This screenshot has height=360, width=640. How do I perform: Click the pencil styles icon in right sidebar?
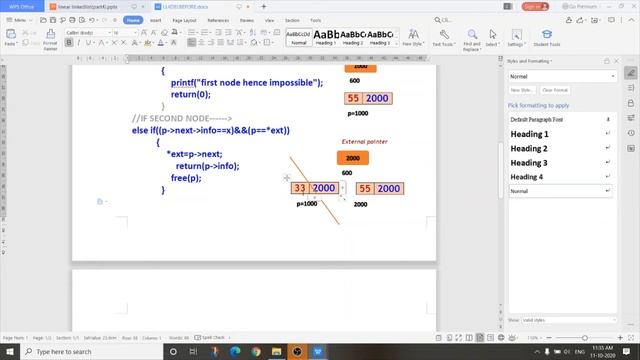coord(631,73)
